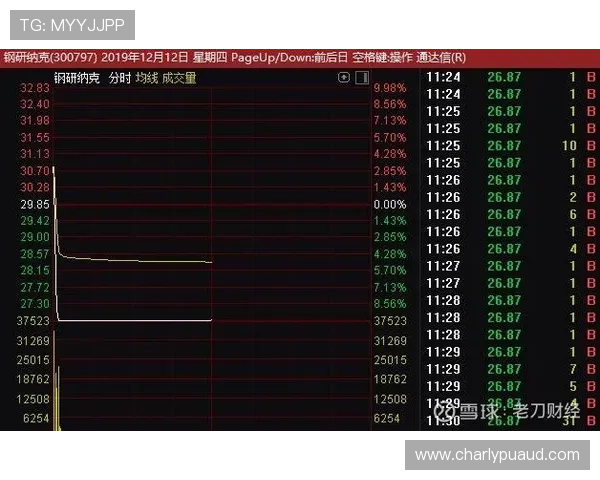Click the Xueqiu snowball watermark logo
The height and width of the screenshot is (480, 600).
tap(445, 410)
